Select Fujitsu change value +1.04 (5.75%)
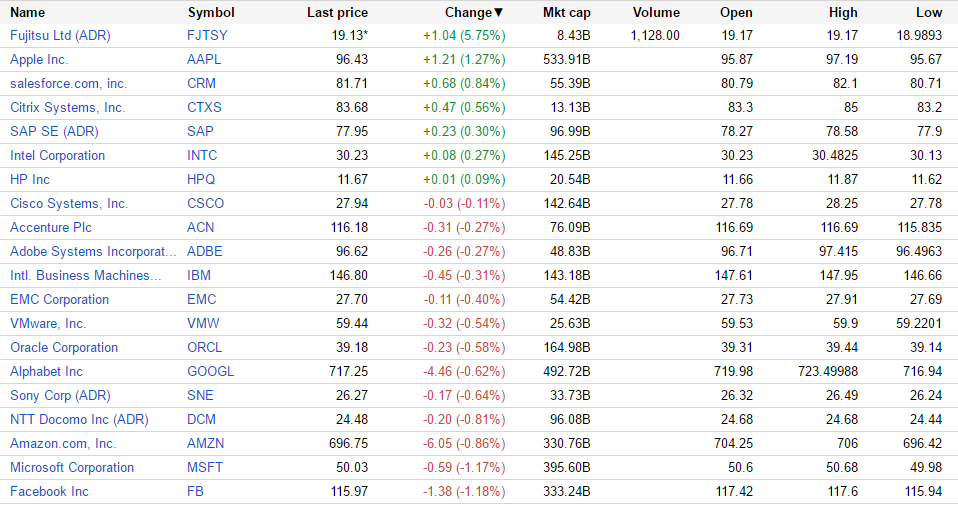This screenshot has width=958, height=506. point(464,35)
